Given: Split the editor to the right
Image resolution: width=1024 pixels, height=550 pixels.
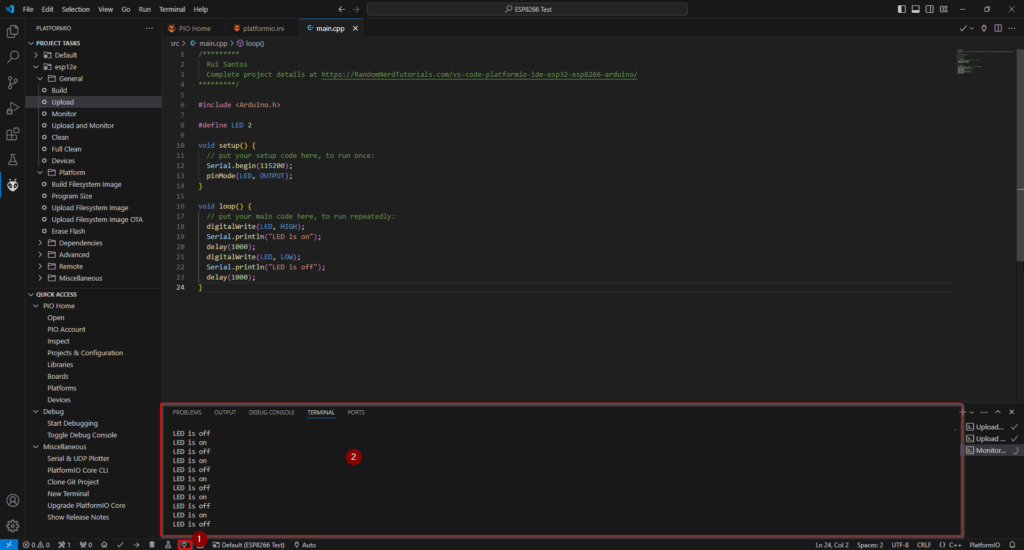Looking at the screenshot, I should (998, 29).
